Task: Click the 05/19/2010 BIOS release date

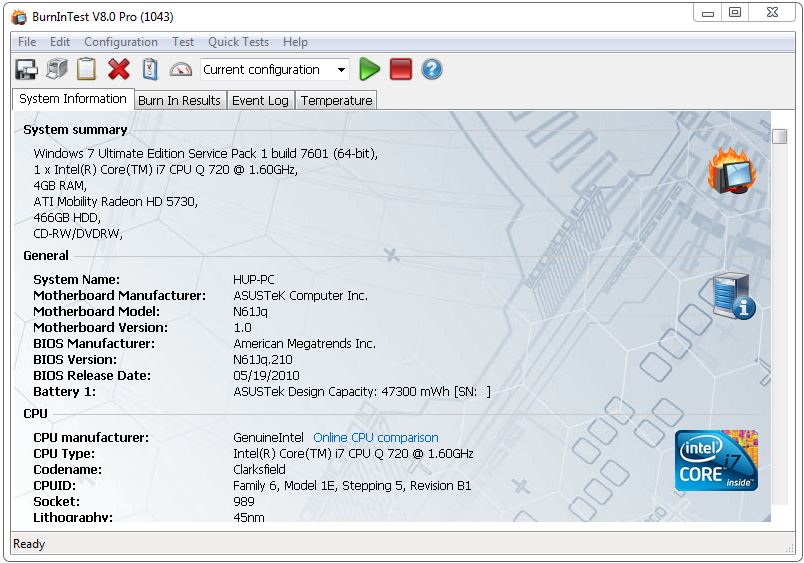Action: pos(266,376)
